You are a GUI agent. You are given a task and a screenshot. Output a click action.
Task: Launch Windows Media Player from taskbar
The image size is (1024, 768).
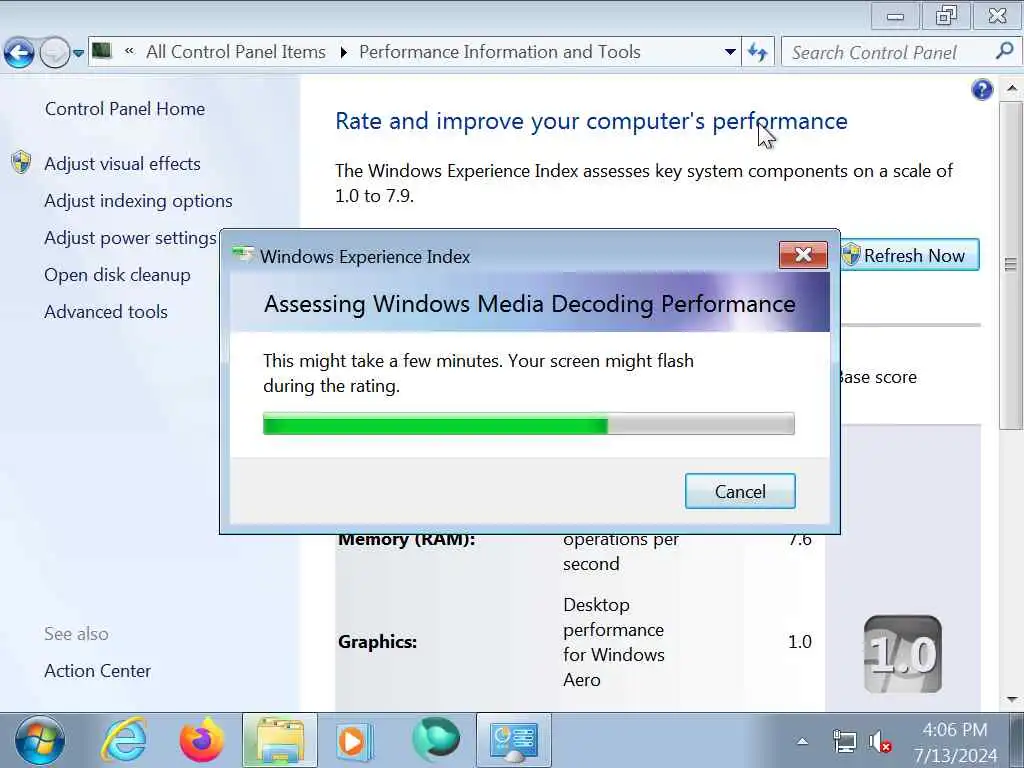tap(354, 741)
